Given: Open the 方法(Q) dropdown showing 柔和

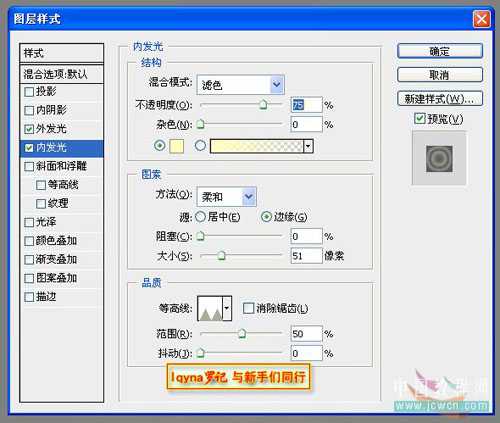Looking at the screenshot, I should click(x=227, y=197).
